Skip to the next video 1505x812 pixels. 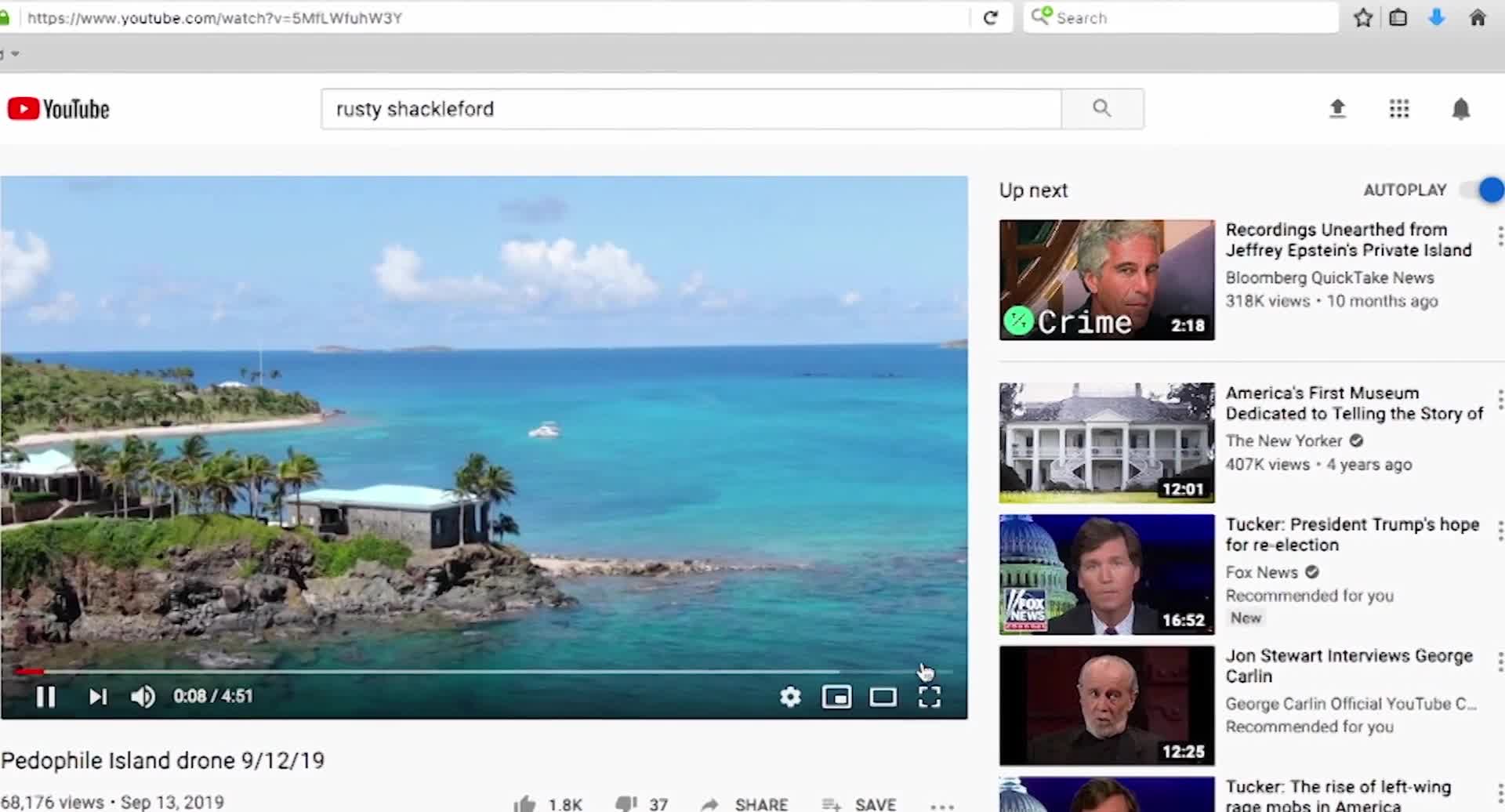pos(97,697)
